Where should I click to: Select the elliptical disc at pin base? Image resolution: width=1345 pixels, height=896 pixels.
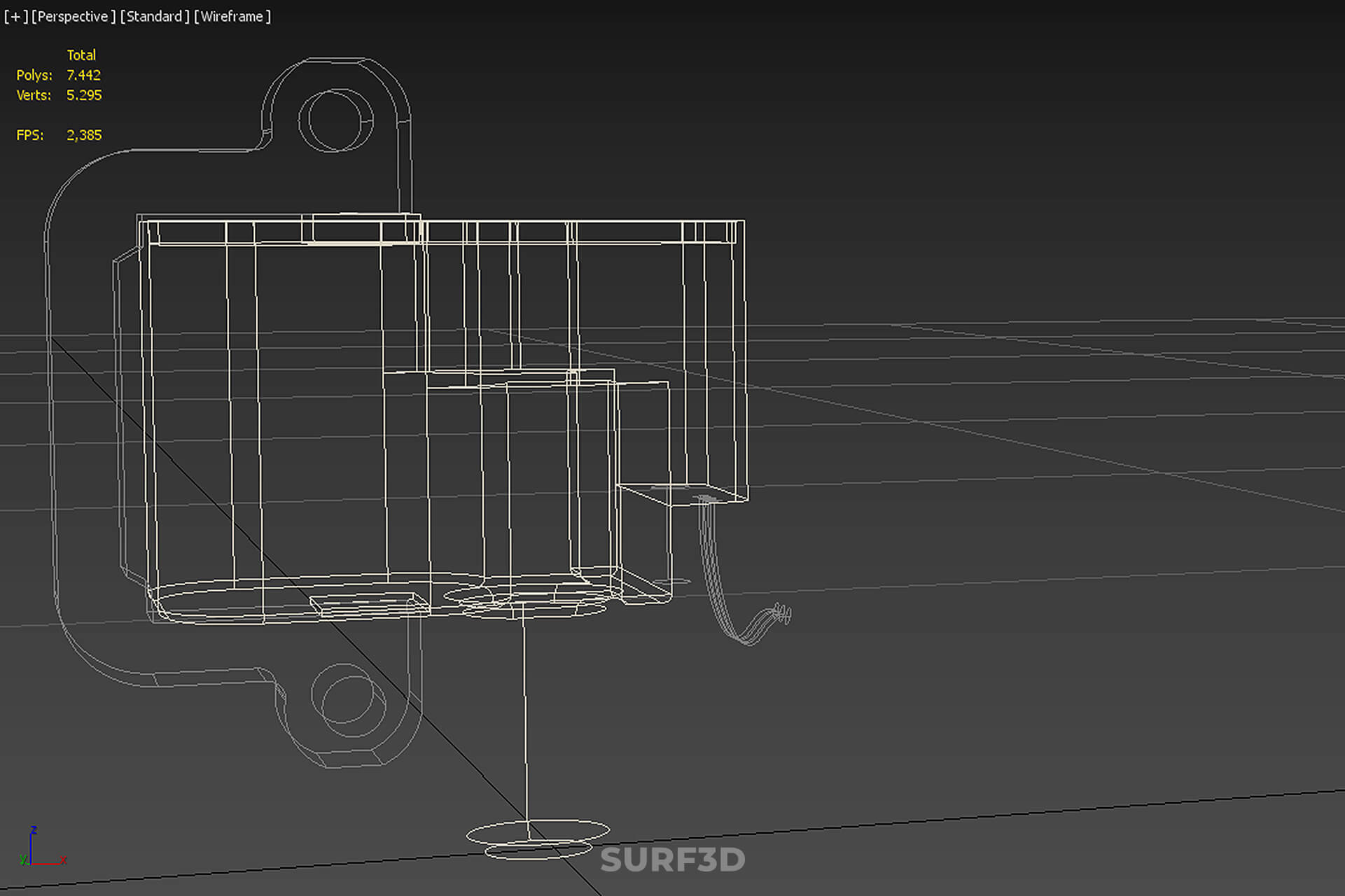pyautogui.click(x=538, y=839)
